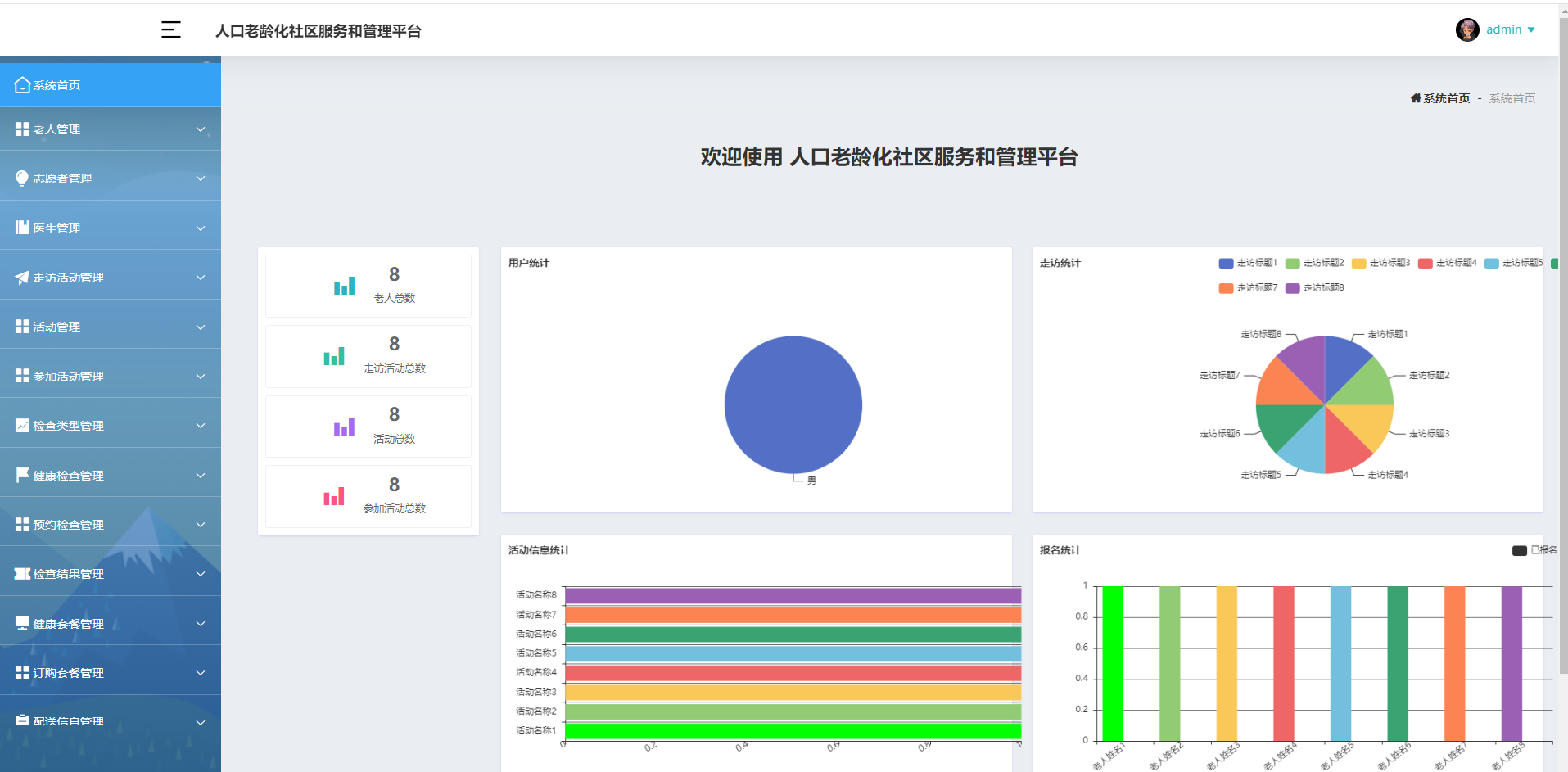Viewport: 1568px width, 772px height.
Task: Open the 预约检查管理 menu label
Action: pos(68,525)
